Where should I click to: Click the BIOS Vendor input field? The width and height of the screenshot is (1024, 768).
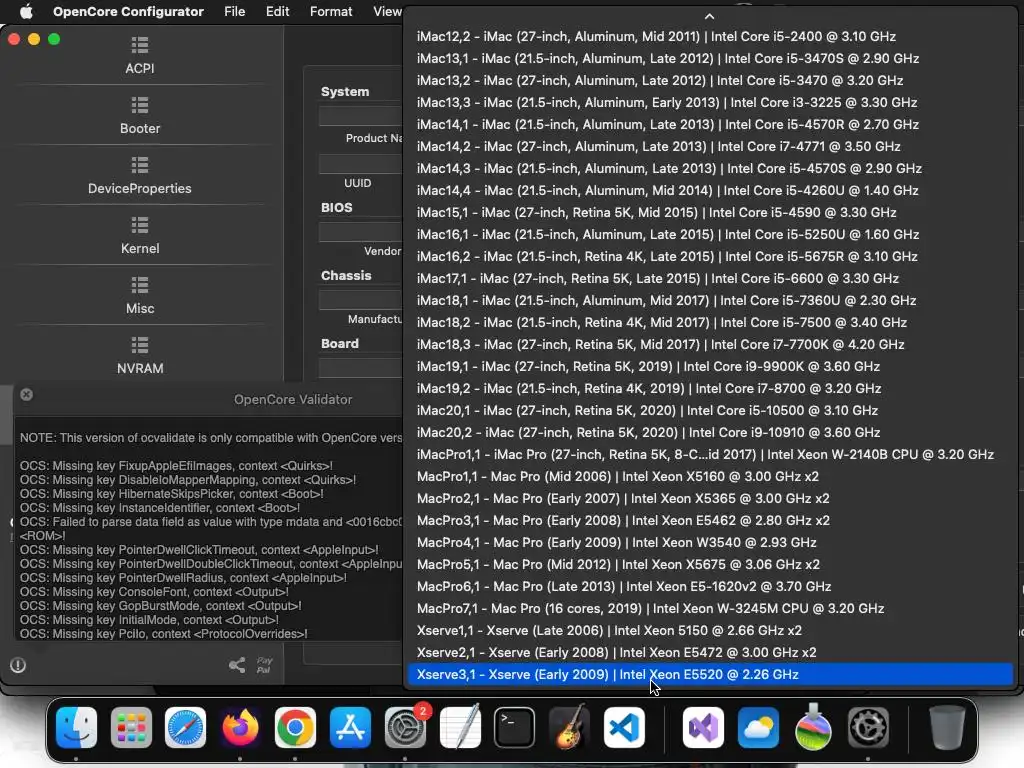(361, 232)
